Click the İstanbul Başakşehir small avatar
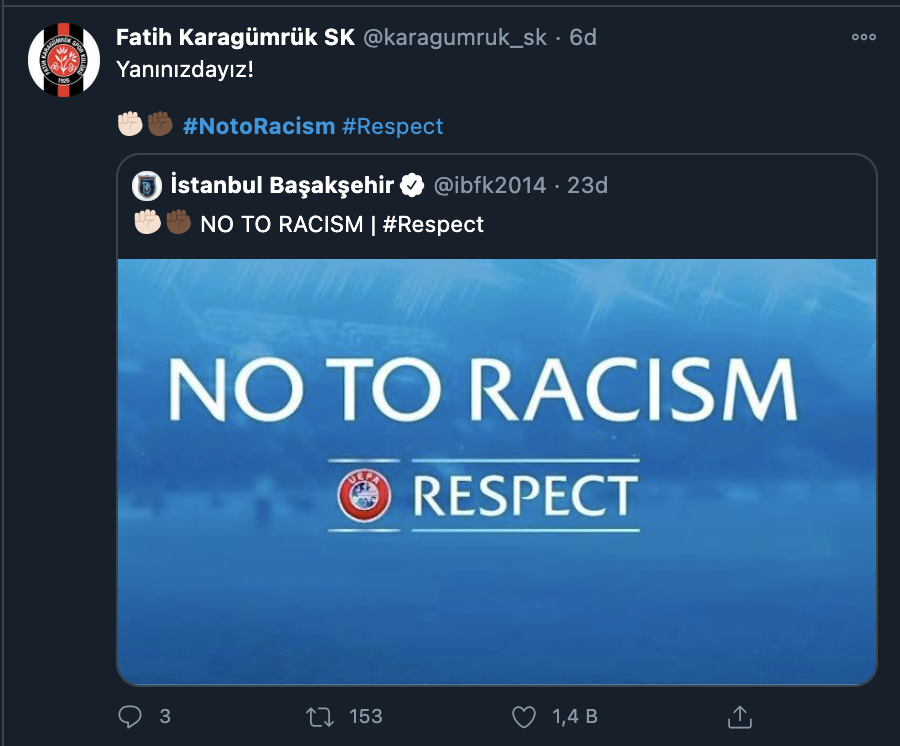The width and height of the screenshot is (900, 746). click(x=147, y=185)
